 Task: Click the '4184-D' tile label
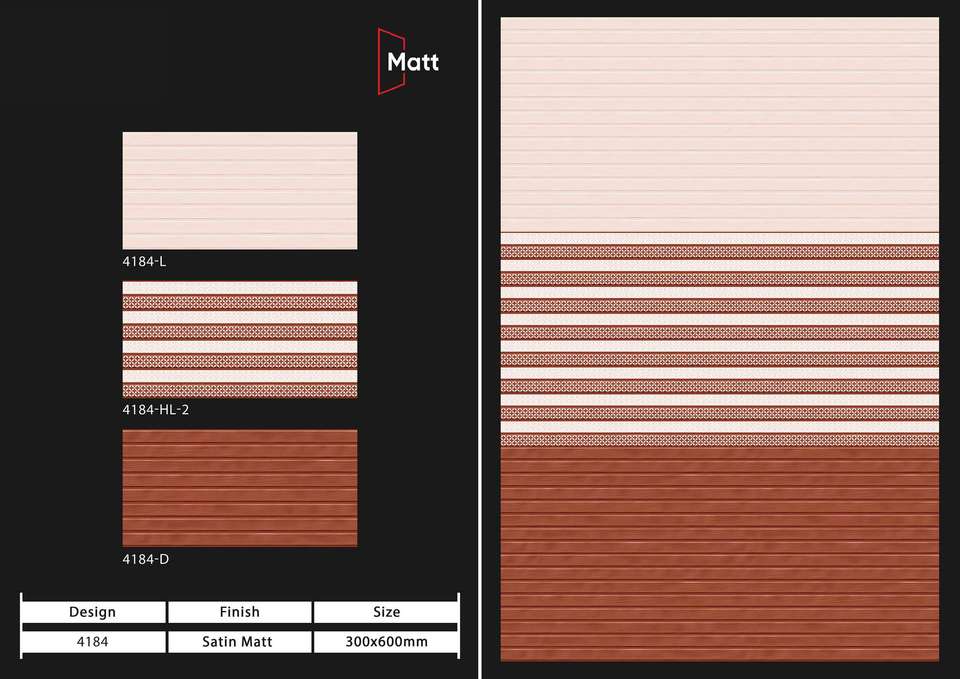146,559
